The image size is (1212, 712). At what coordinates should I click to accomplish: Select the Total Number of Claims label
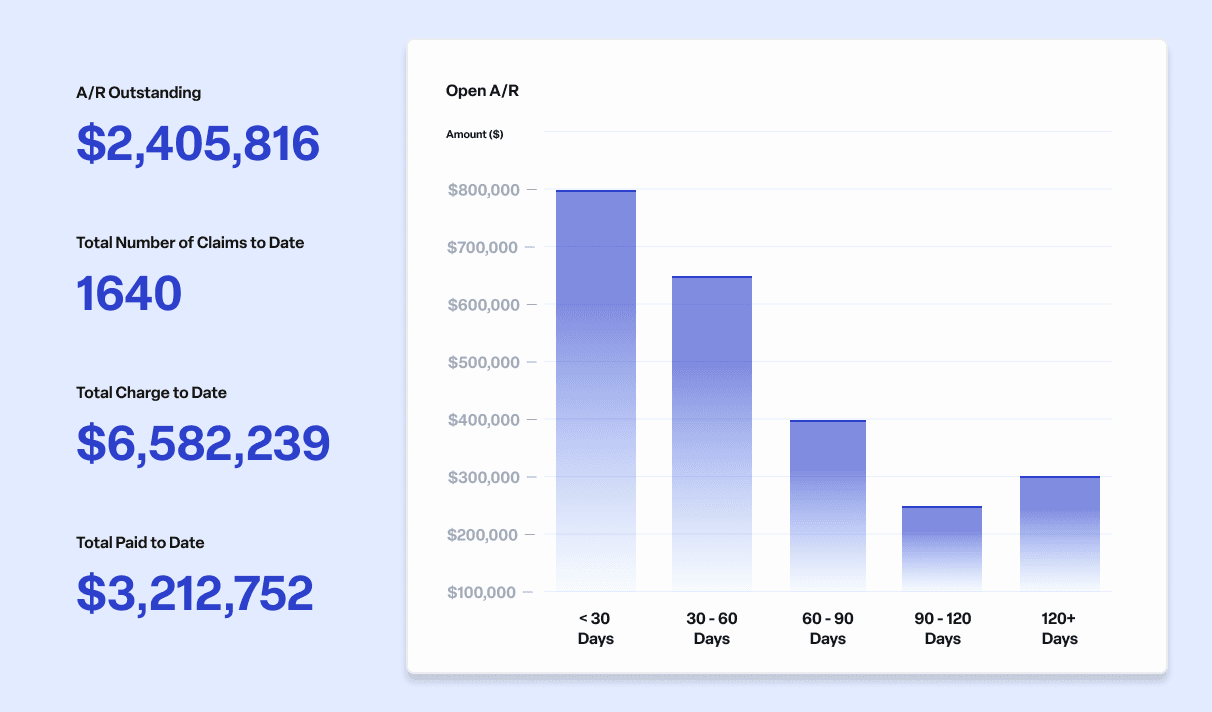coord(190,243)
